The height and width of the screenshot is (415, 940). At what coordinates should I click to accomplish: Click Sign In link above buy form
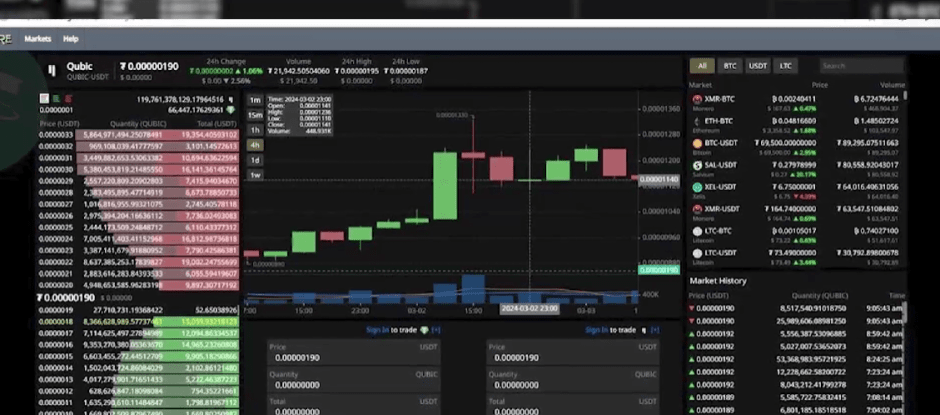[x=377, y=329]
